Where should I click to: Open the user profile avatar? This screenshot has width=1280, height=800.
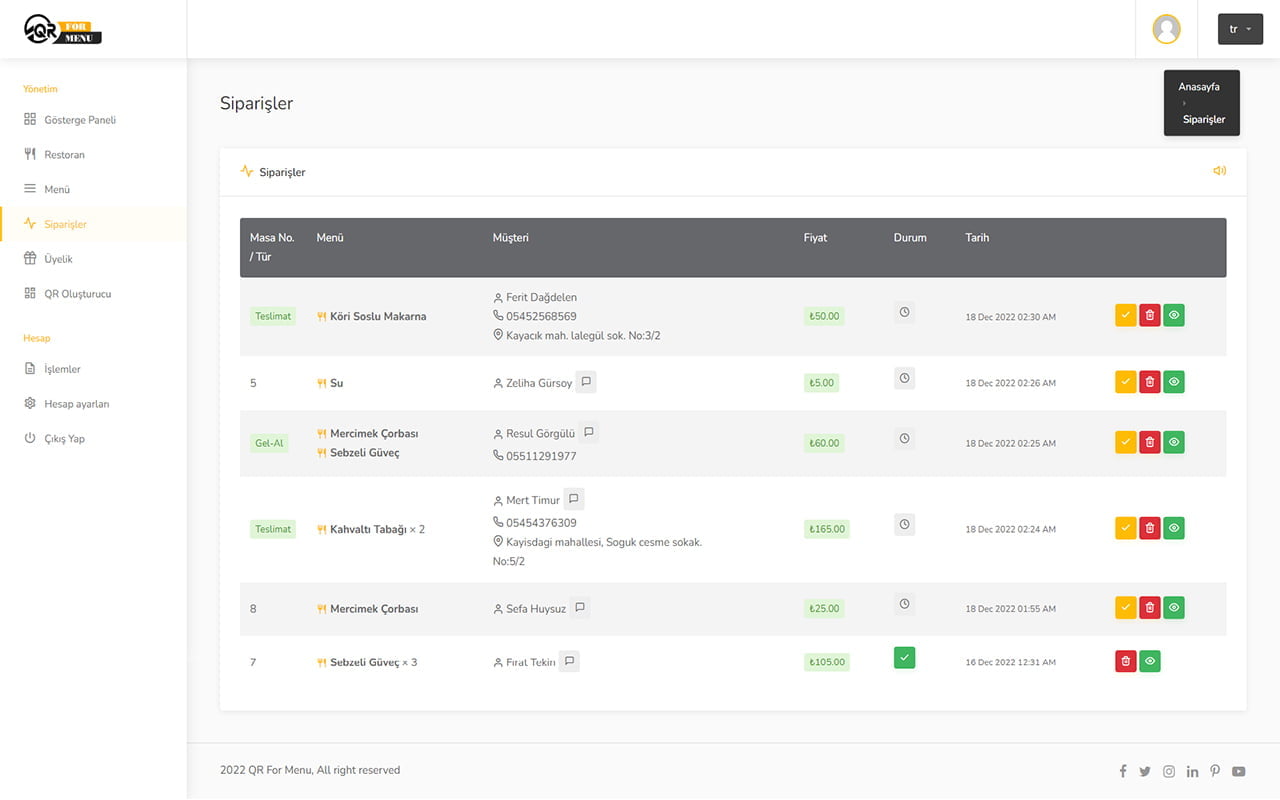tap(1166, 29)
